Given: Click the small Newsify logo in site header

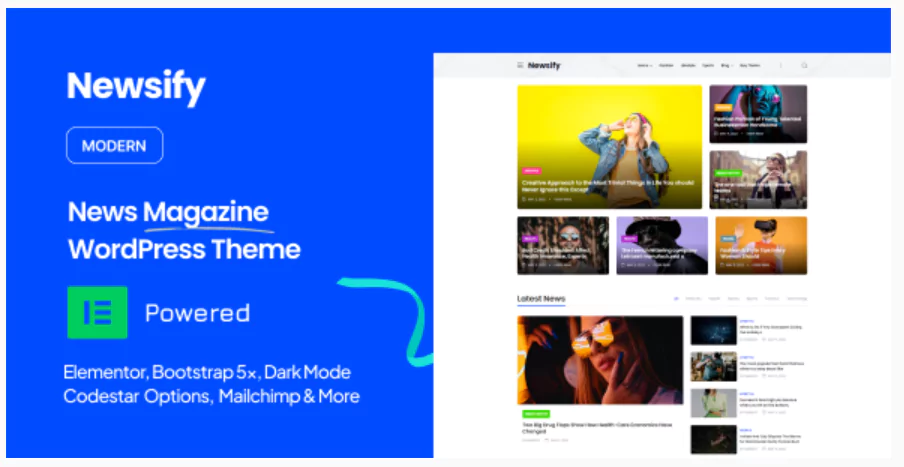Looking at the screenshot, I should click(x=544, y=65).
